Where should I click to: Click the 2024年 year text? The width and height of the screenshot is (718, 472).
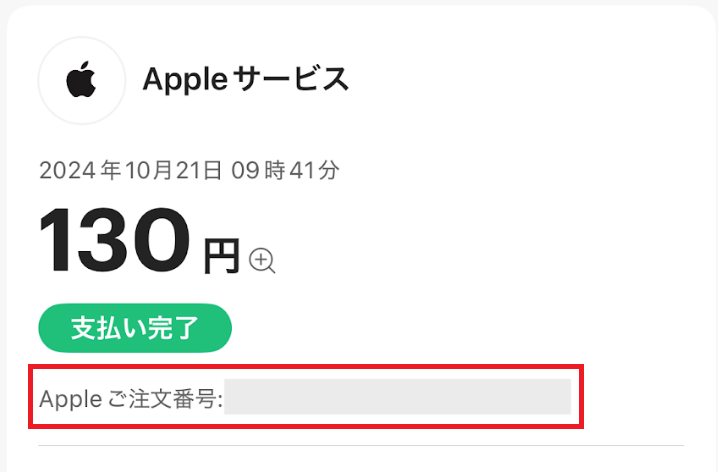click(x=69, y=170)
